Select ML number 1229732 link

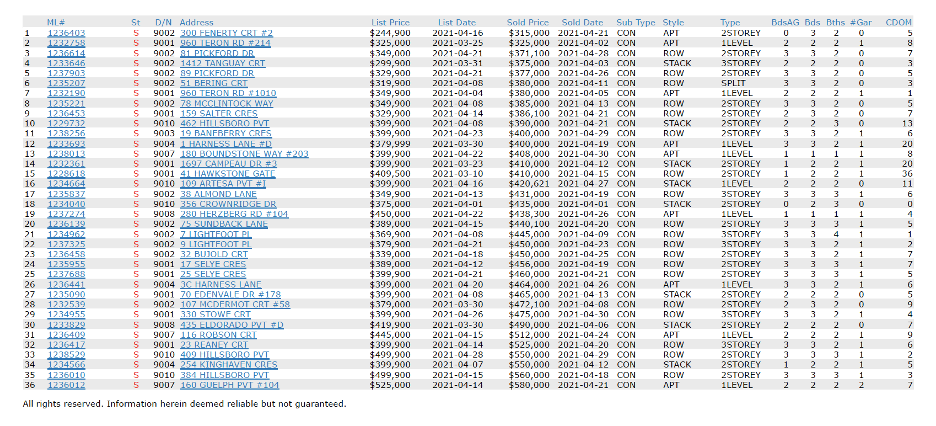(x=66, y=123)
